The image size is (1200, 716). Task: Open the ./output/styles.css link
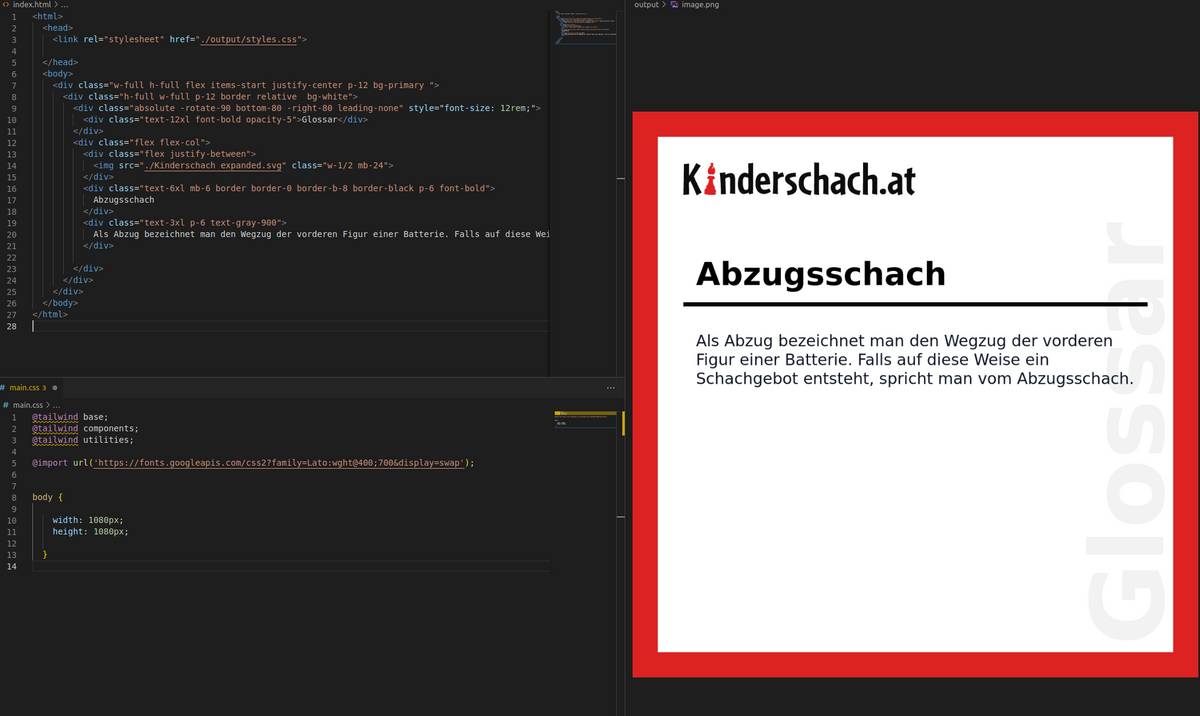click(250, 39)
